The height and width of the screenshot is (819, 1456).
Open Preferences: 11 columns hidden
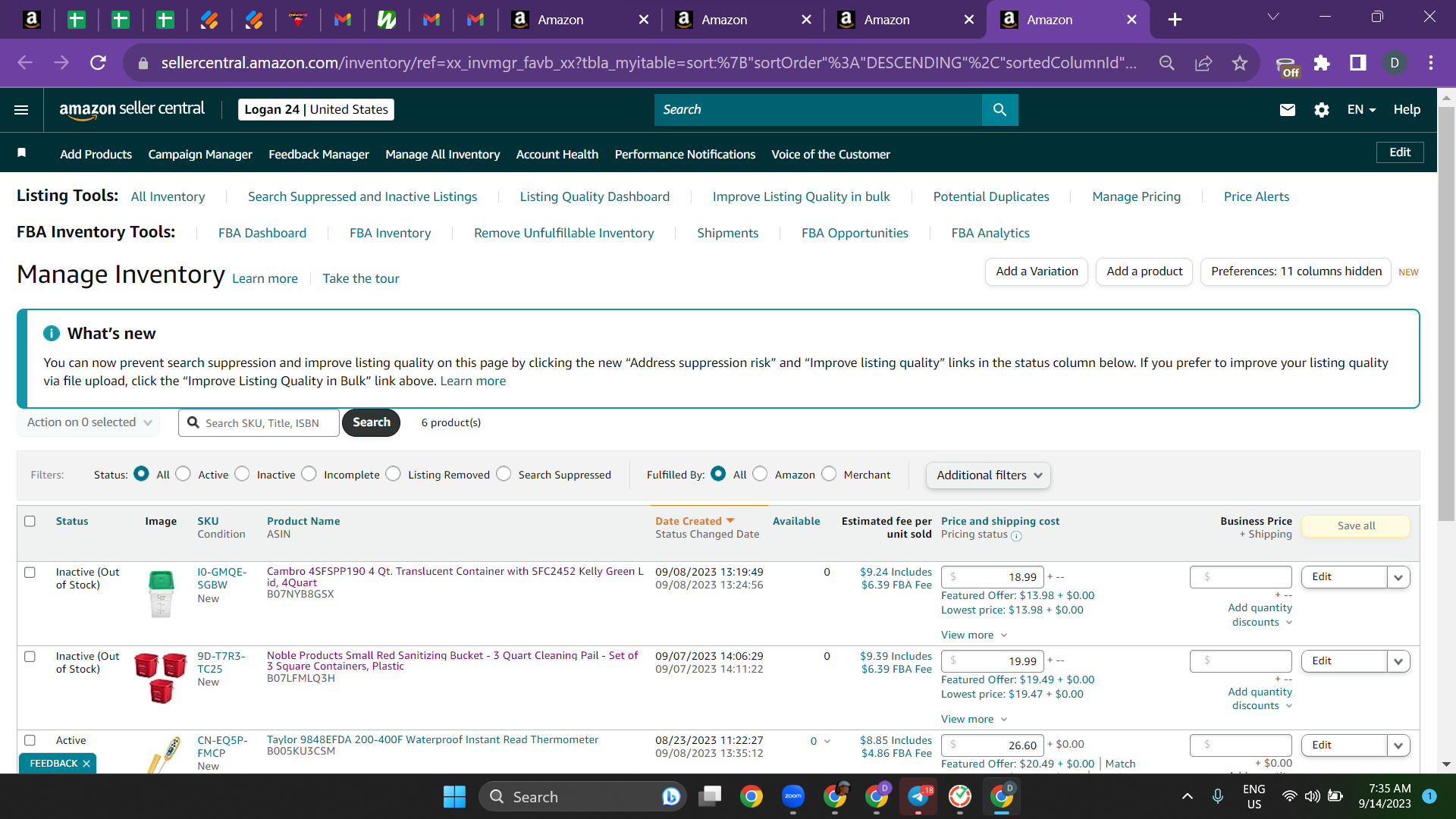click(x=1296, y=271)
